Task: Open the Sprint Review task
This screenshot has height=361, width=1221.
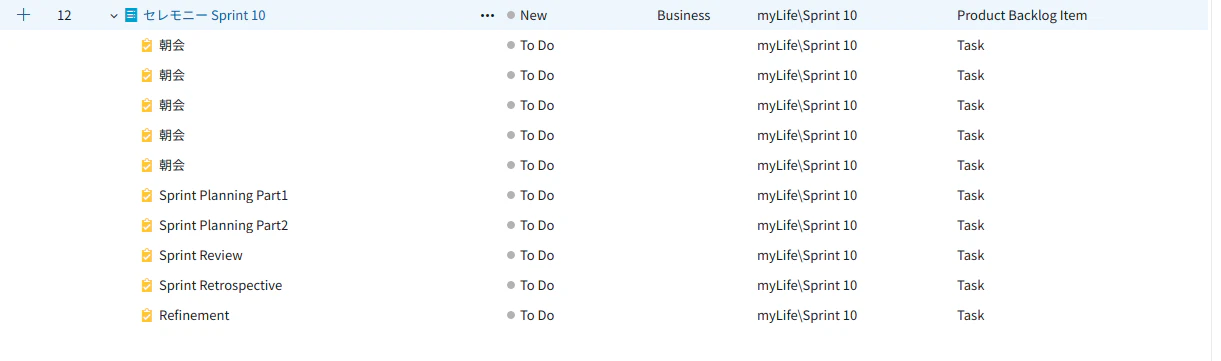Action: tap(201, 255)
